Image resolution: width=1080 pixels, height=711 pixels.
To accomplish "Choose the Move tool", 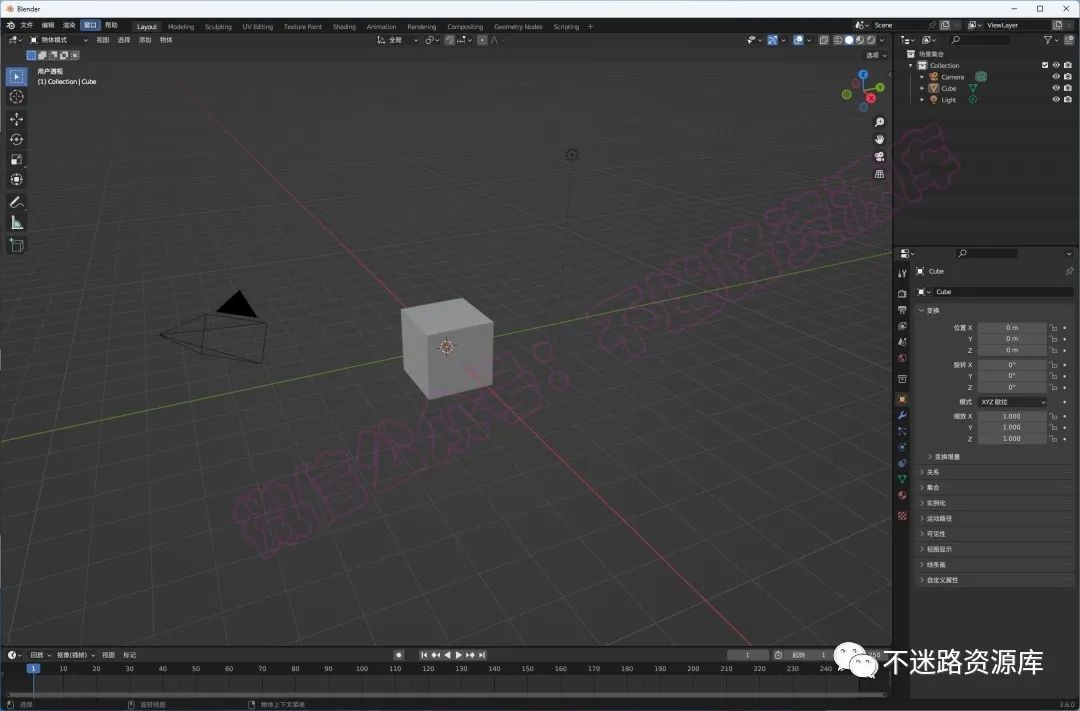I will tap(17, 119).
